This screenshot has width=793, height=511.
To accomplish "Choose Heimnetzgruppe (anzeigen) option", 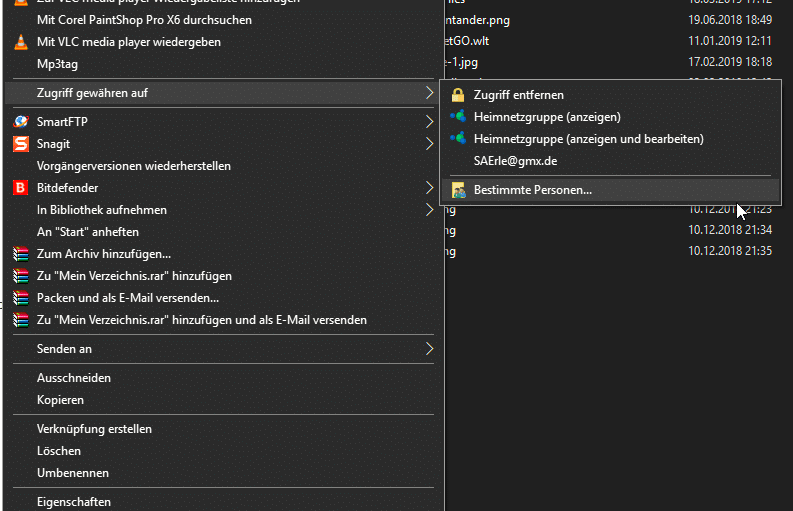I will click(547, 117).
